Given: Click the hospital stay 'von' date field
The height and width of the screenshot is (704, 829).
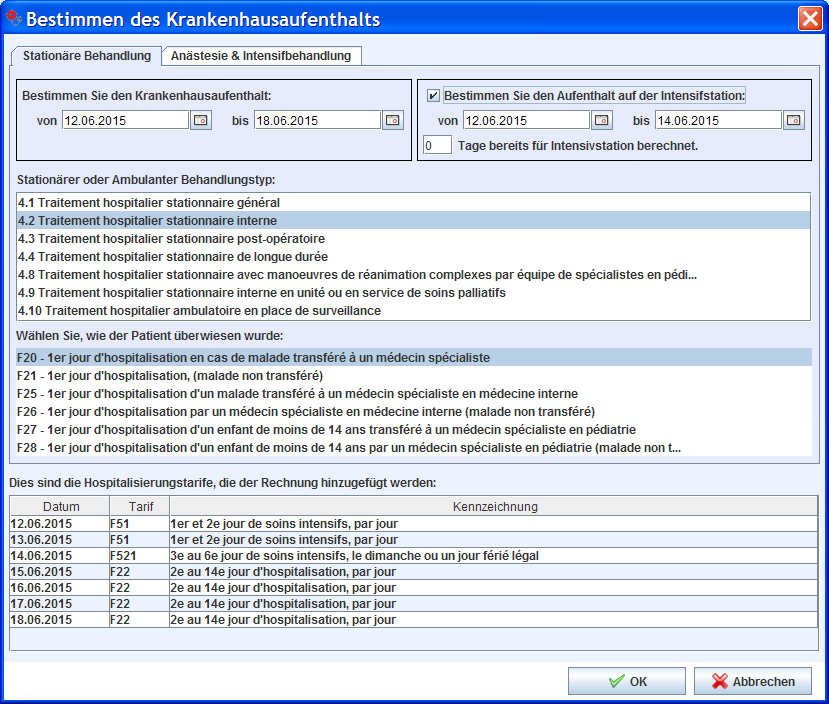Looking at the screenshot, I should coord(124,121).
